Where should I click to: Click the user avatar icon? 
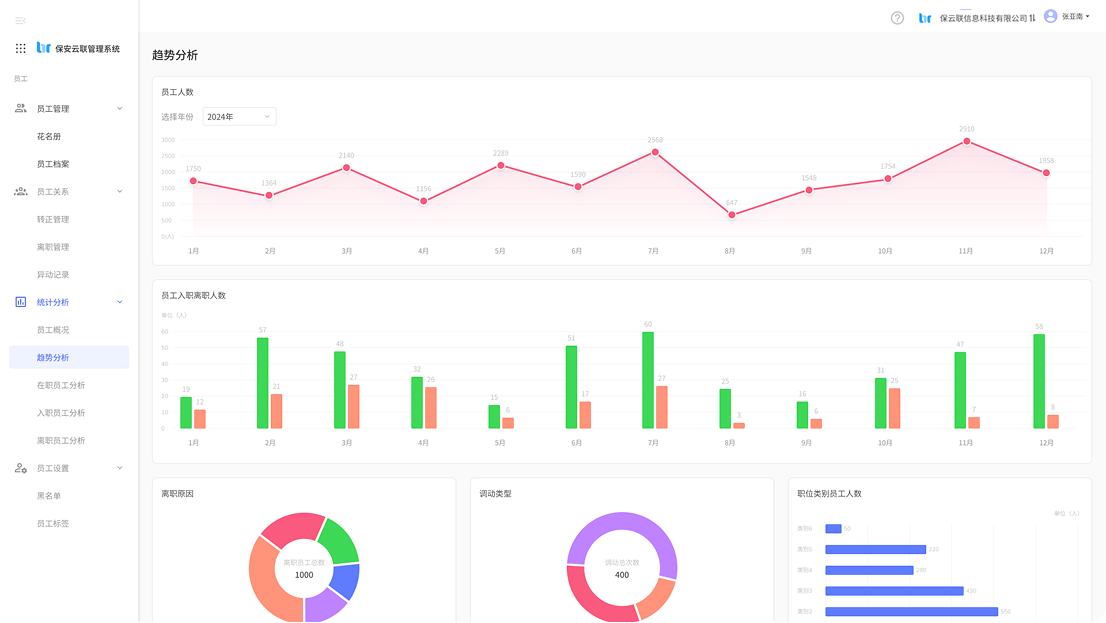point(1050,16)
